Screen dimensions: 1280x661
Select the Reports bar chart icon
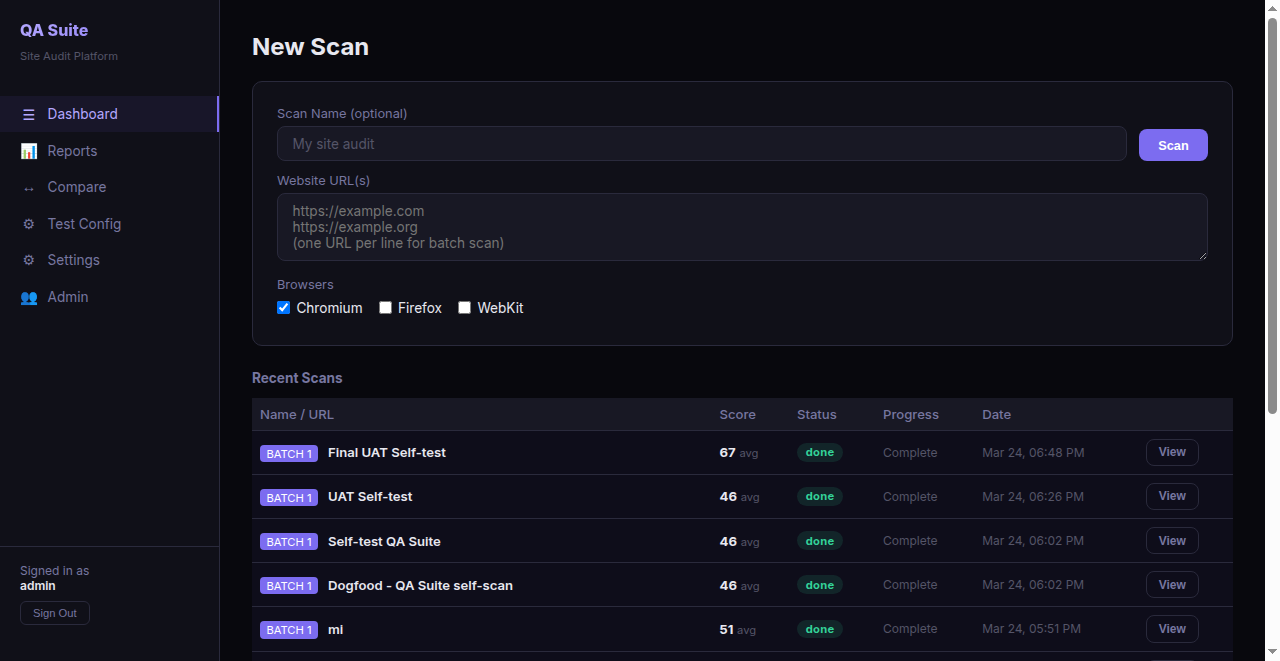click(28, 150)
